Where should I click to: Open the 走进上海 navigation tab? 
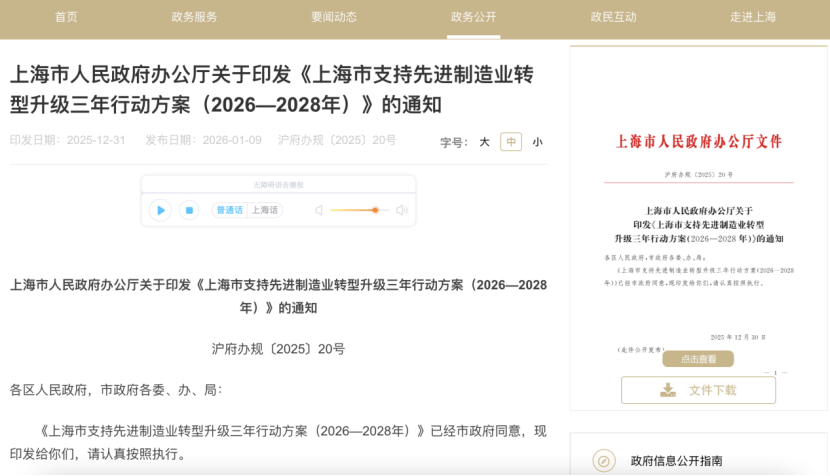[x=753, y=17]
